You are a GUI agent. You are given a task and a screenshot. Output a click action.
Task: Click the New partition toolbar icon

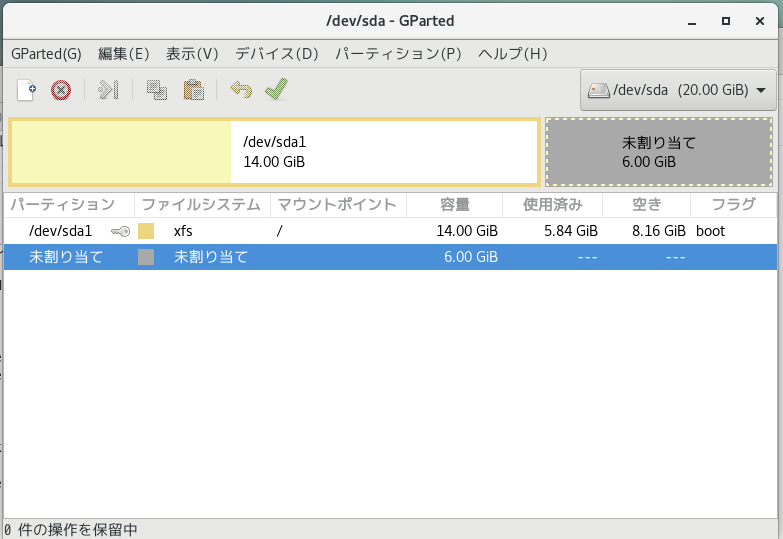click(26, 90)
